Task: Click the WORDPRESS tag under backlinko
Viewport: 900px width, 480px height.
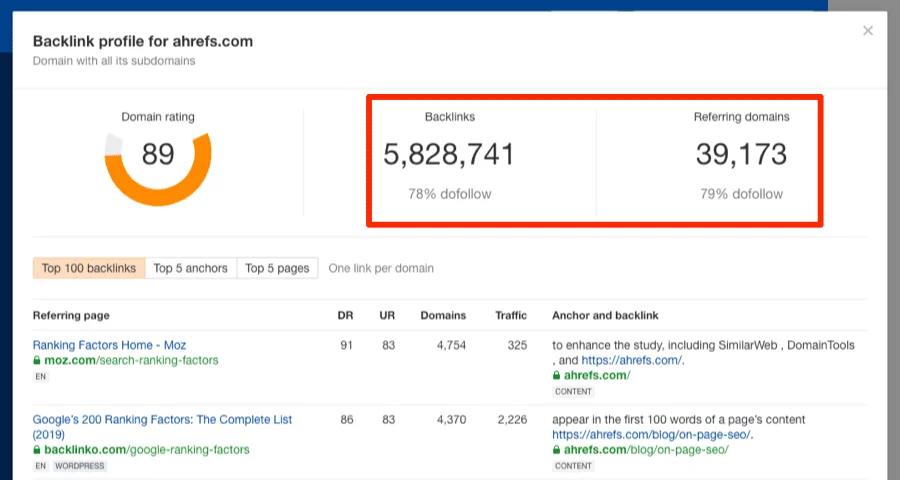Action: 79,466
